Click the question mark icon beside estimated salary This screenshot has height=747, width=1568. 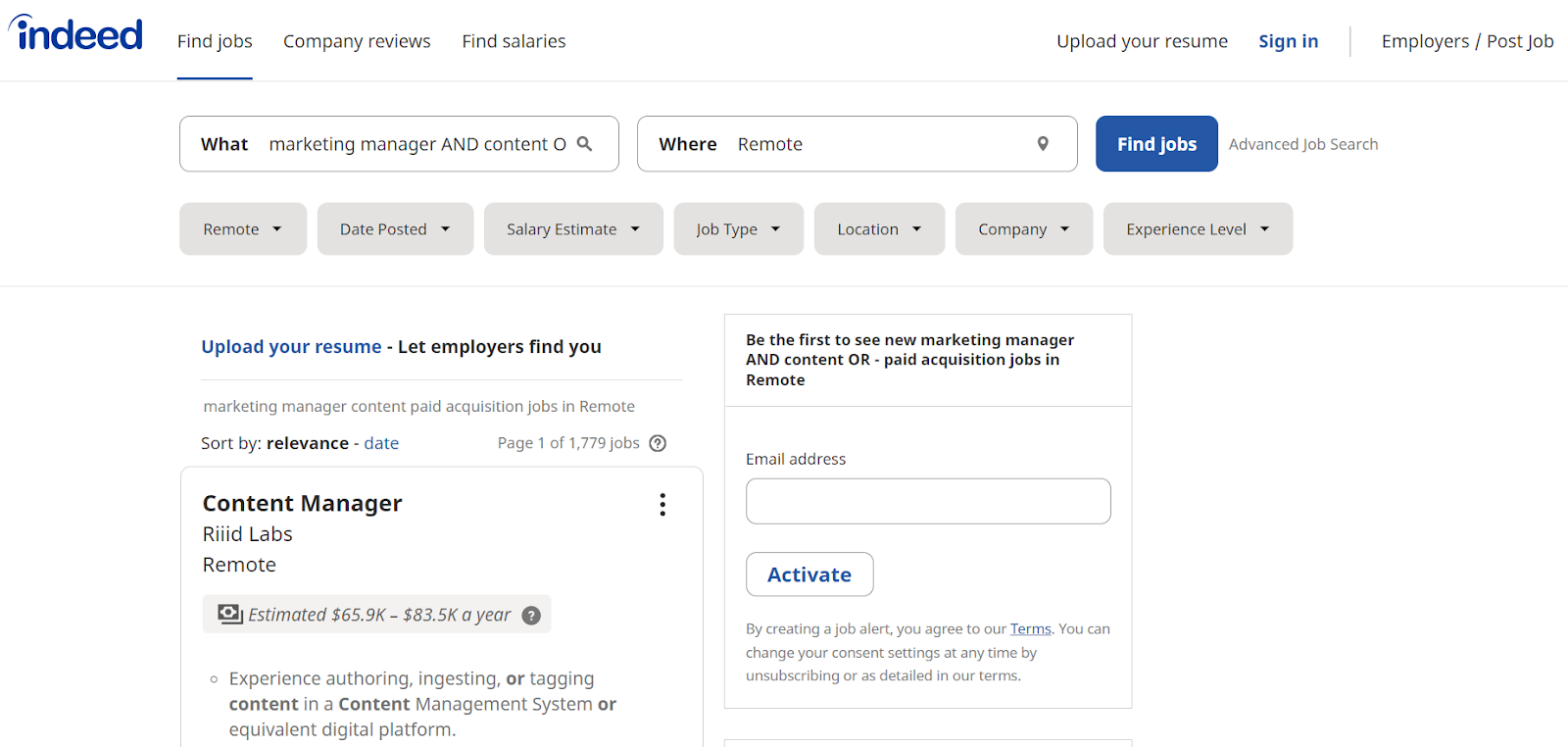coord(531,616)
